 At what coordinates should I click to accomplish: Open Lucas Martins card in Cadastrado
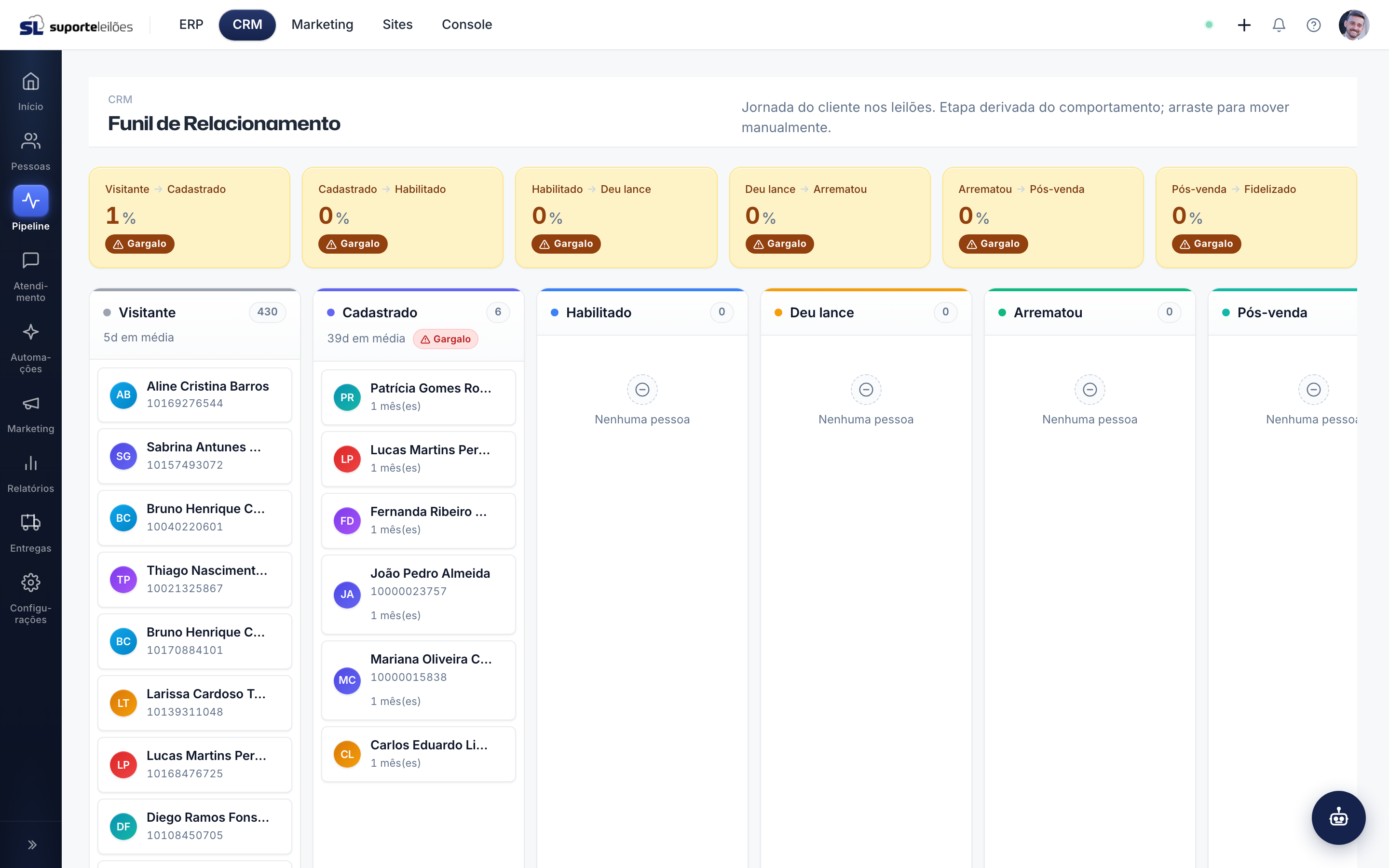419,459
